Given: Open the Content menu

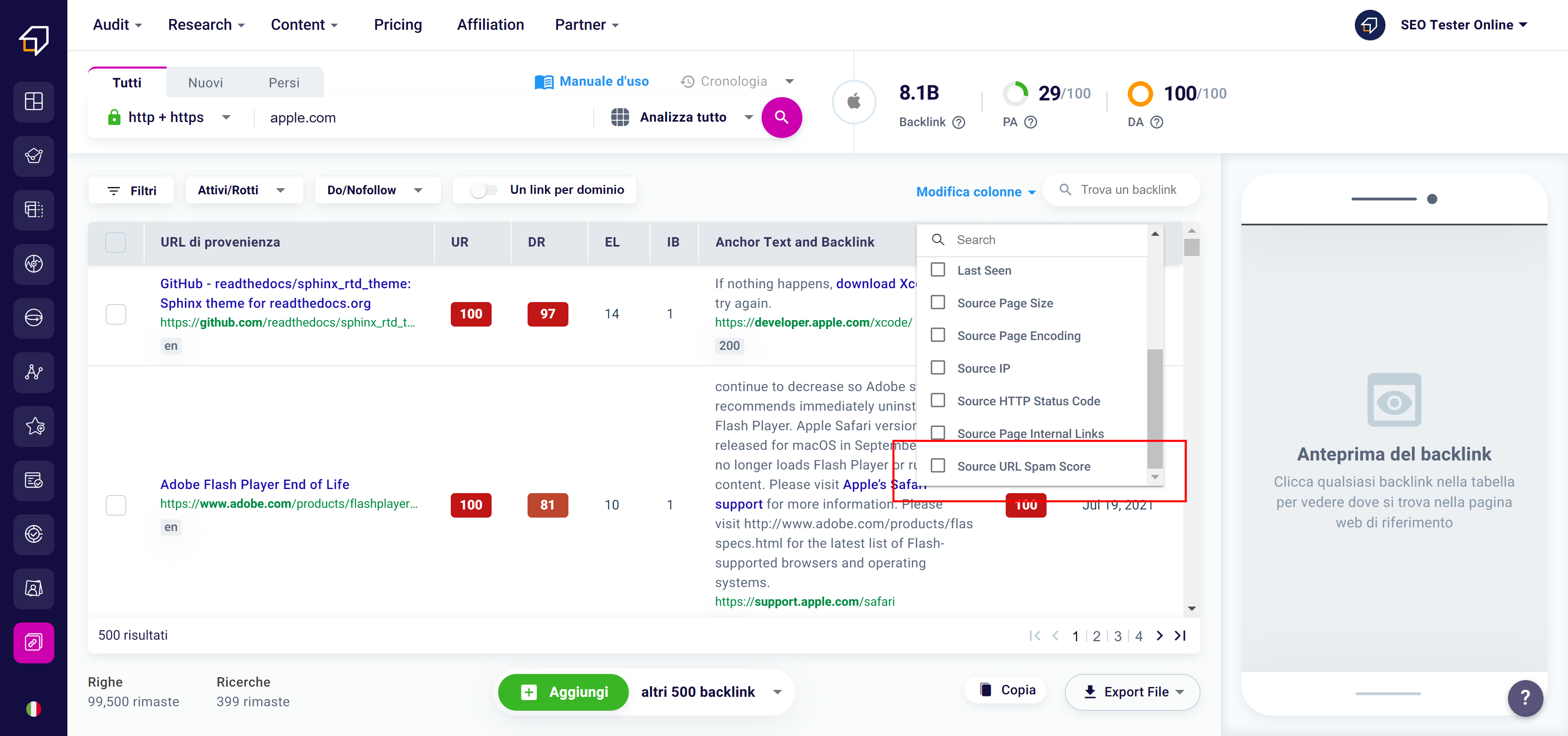Looking at the screenshot, I should [x=304, y=25].
